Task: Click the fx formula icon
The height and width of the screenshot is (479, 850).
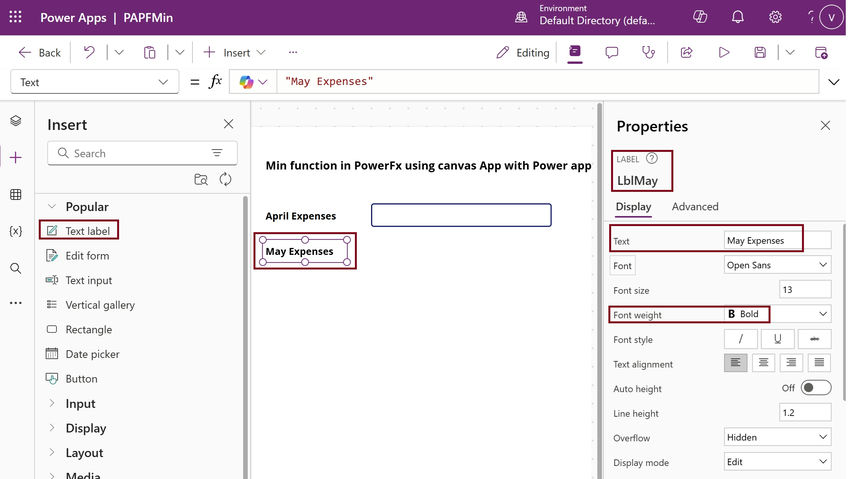Action: 215,81
